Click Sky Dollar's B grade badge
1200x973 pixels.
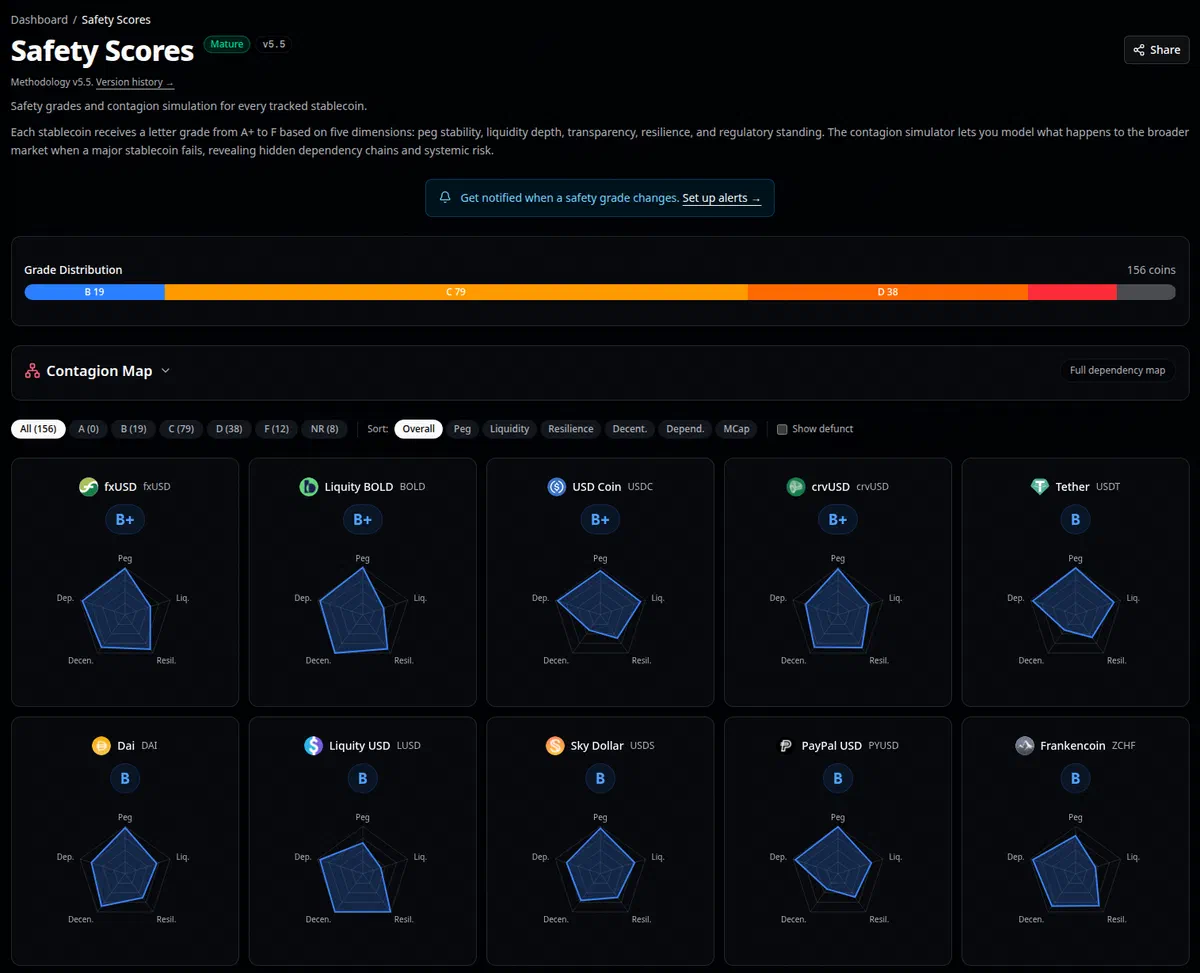pyautogui.click(x=600, y=779)
